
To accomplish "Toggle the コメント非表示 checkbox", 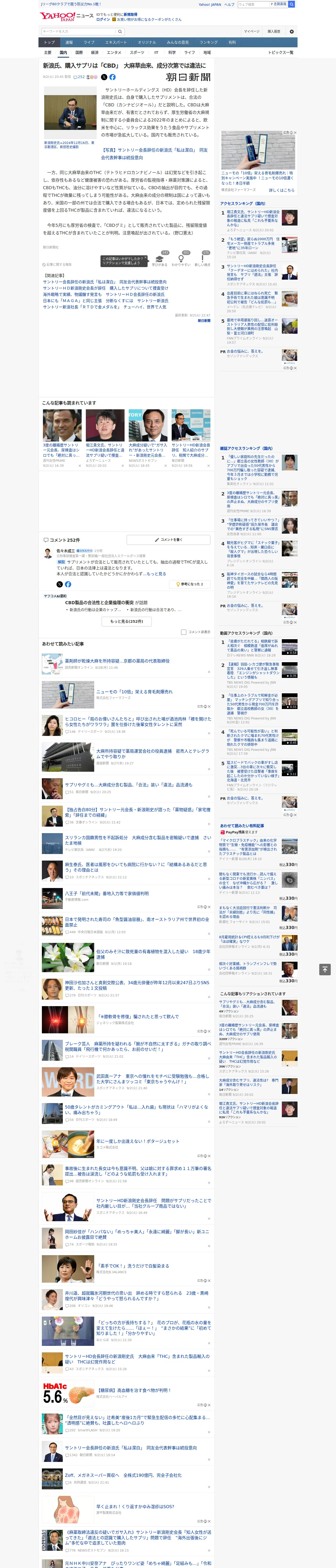I will 183,632.
